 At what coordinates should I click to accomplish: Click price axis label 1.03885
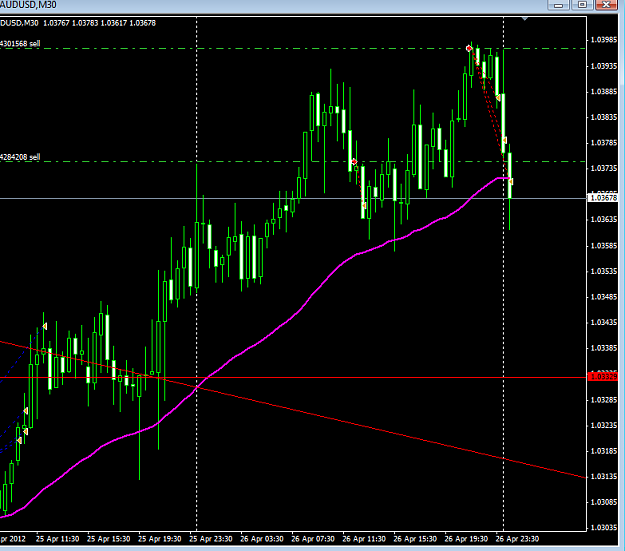pos(603,91)
